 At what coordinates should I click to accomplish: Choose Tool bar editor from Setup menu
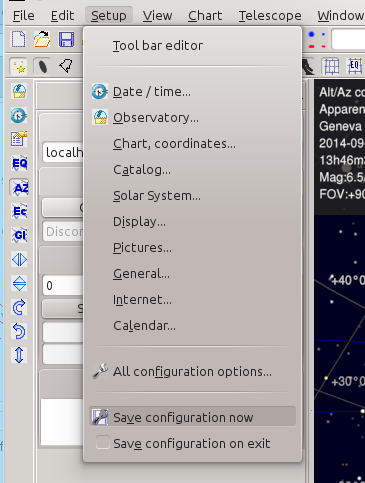tap(192, 46)
